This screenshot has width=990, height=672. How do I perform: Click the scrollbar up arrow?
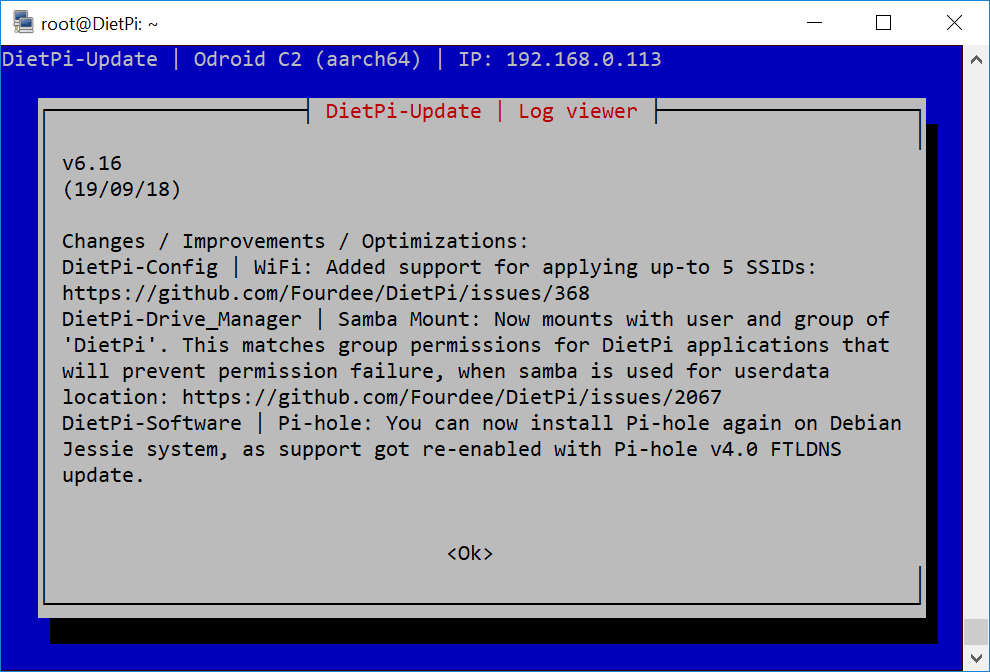pyautogui.click(x=976, y=60)
